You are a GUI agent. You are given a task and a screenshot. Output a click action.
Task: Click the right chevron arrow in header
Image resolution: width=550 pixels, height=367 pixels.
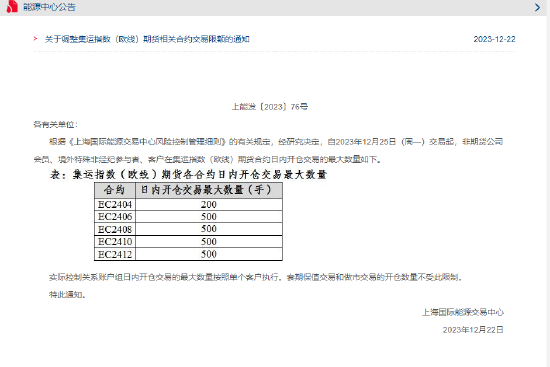click(x=537, y=7)
